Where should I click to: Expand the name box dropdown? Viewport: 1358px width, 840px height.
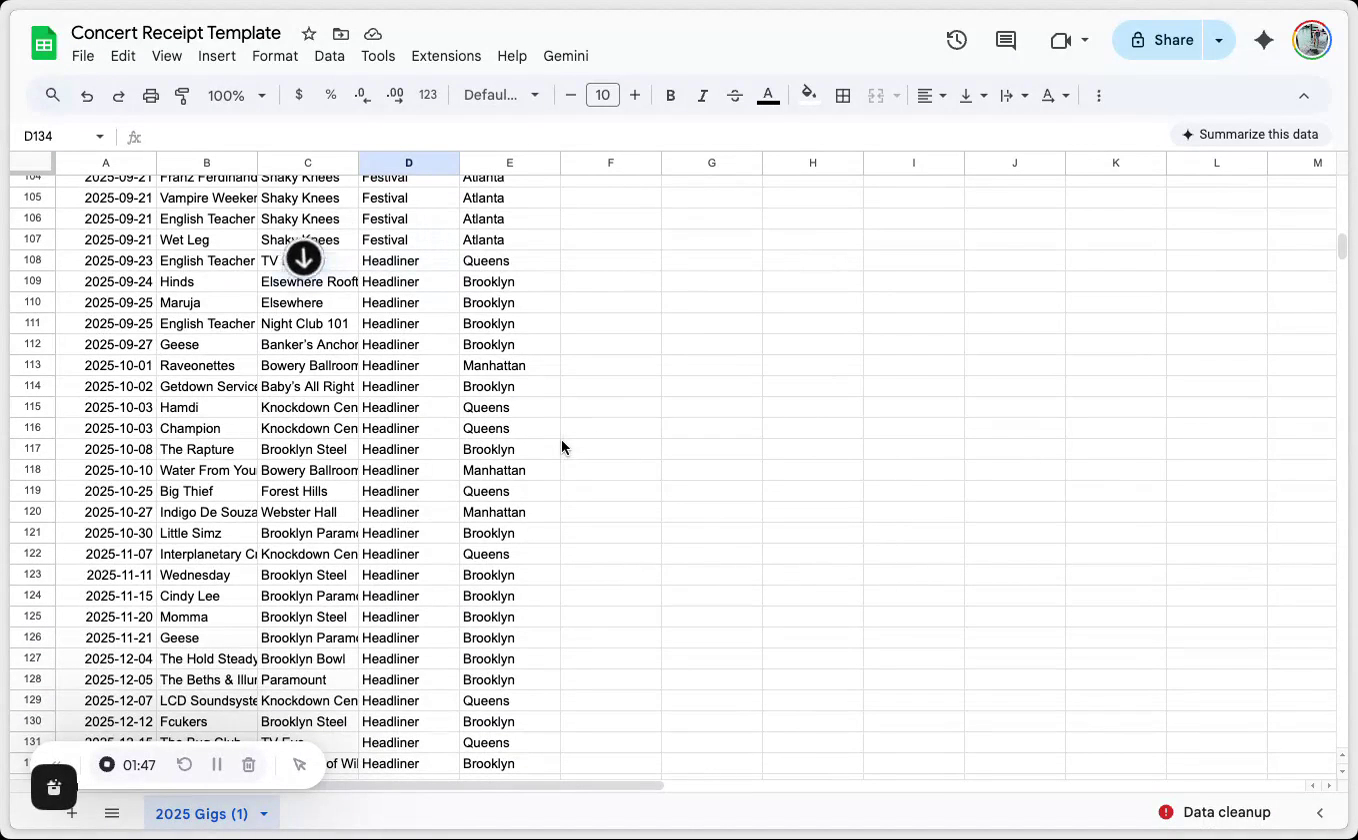pyautogui.click(x=100, y=136)
